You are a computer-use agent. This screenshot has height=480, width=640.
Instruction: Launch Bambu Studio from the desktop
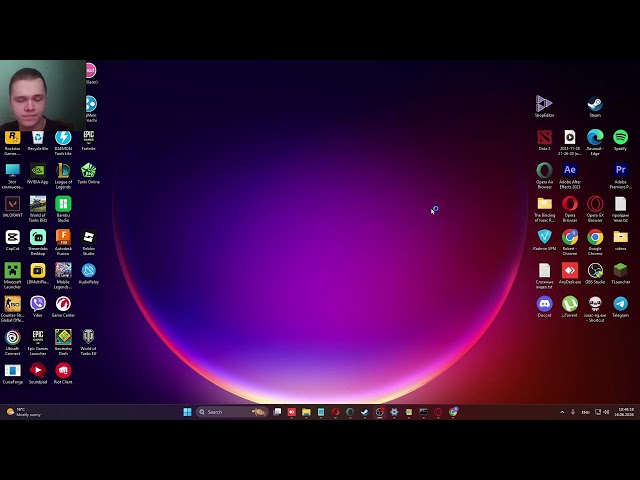click(x=63, y=209)
